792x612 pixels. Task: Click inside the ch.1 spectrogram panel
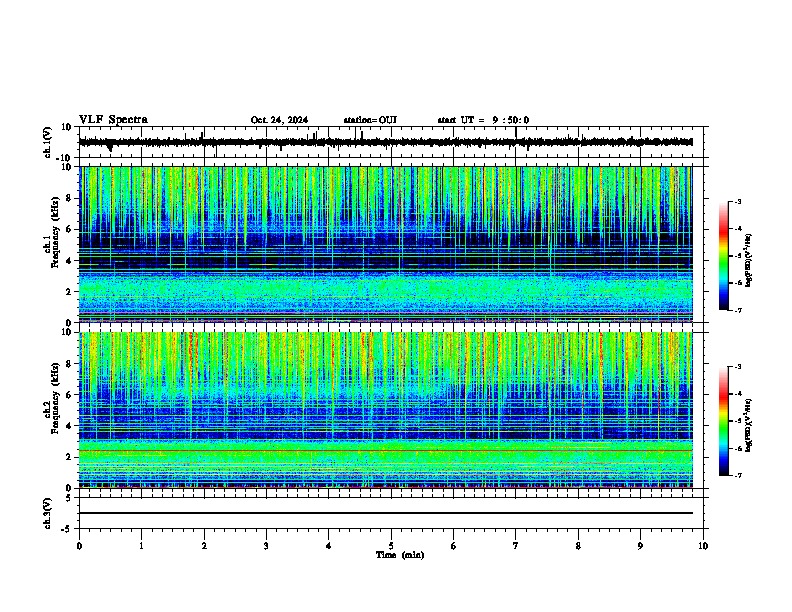[x=385, y=244]
